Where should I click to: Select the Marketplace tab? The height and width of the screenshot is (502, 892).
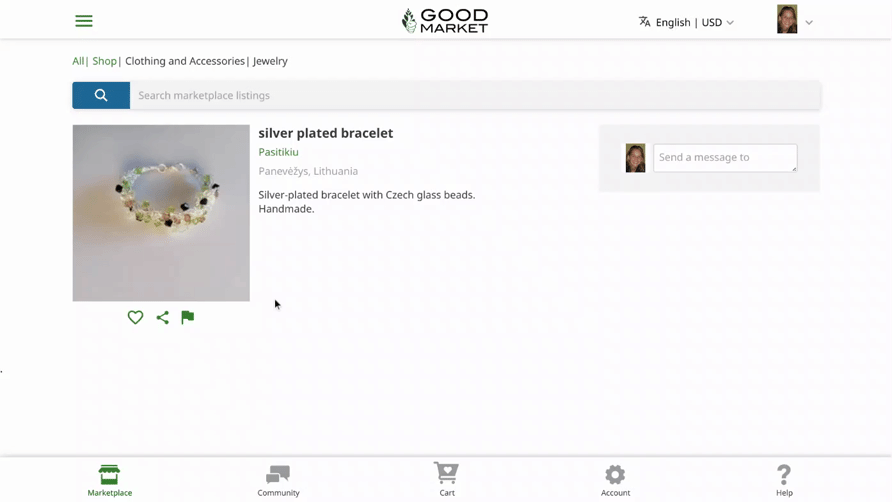coord(109,481)
